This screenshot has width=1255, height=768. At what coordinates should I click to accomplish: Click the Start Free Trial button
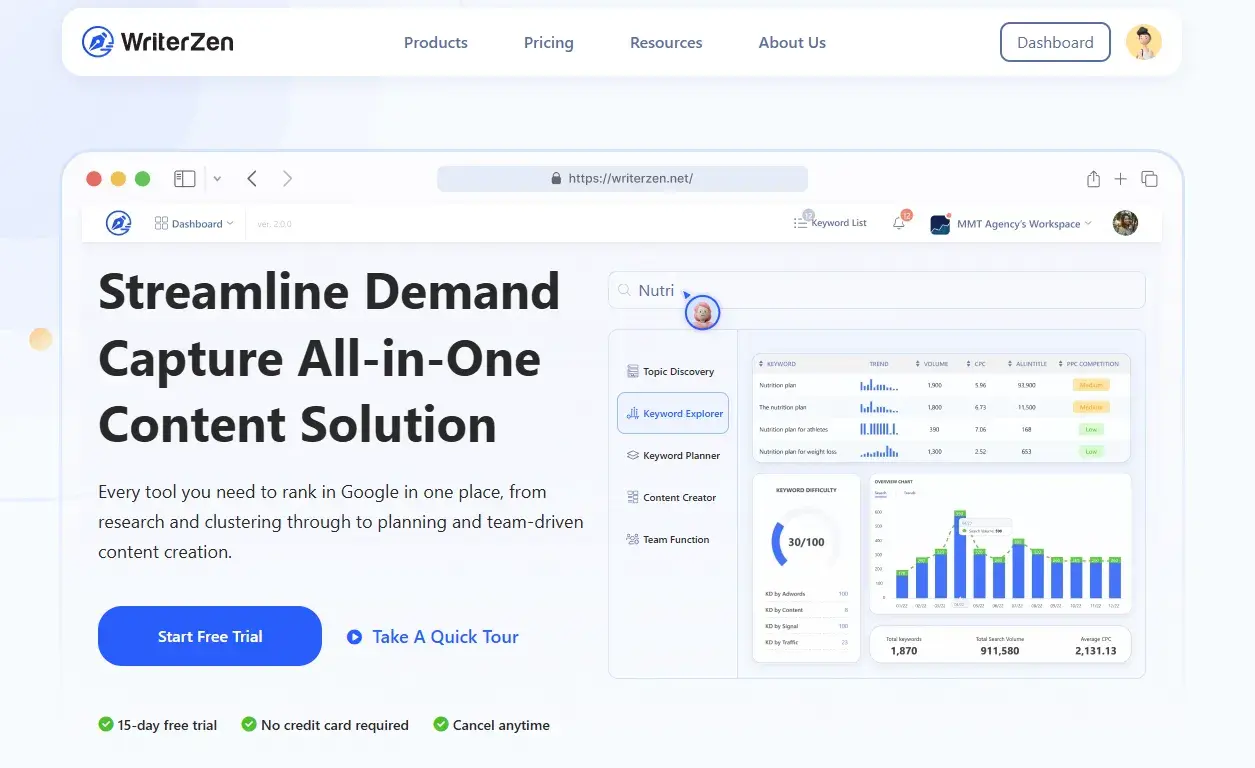coord(209,636)
